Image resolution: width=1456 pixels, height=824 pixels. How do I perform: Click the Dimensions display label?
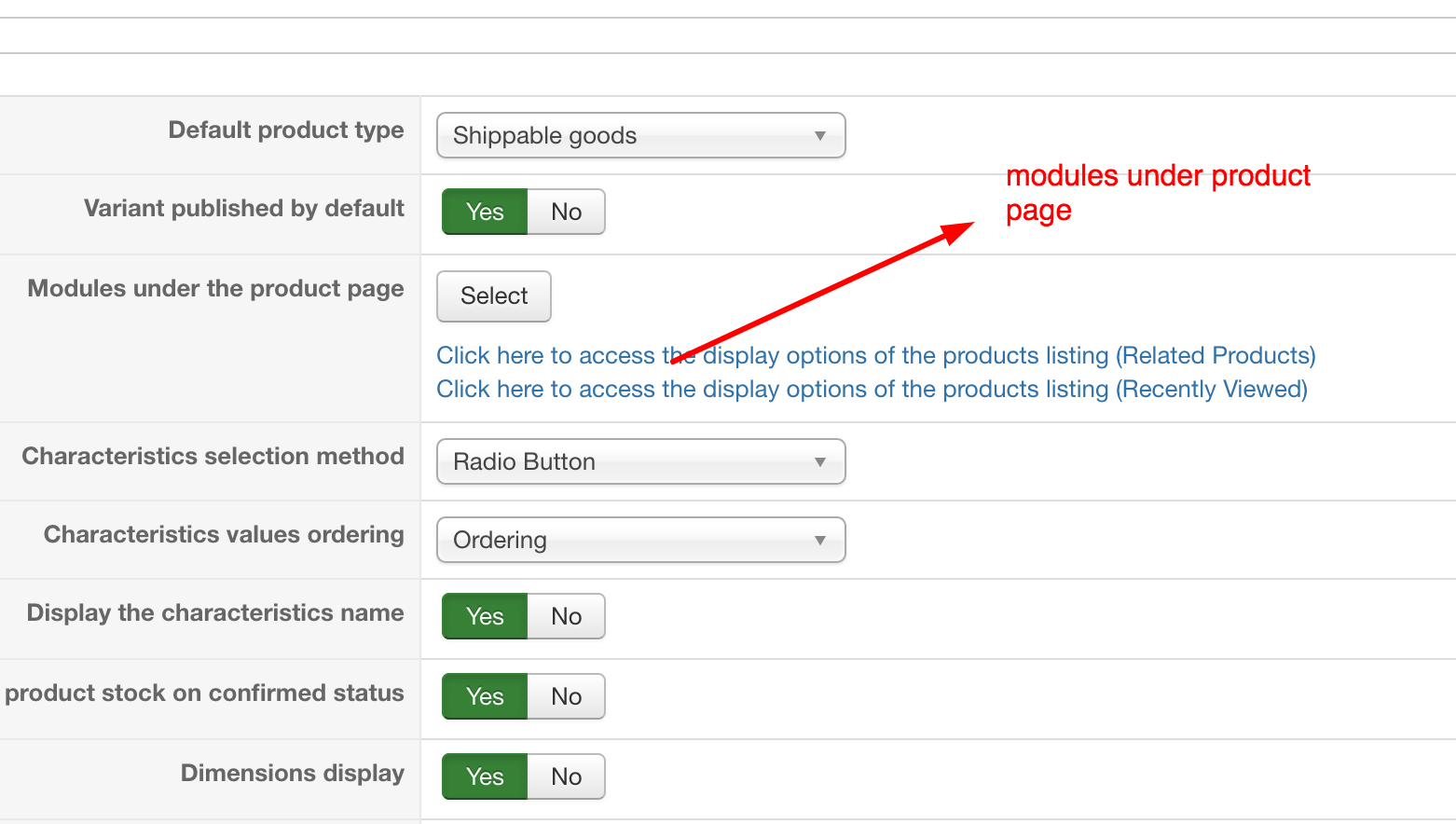pos(292,774)
